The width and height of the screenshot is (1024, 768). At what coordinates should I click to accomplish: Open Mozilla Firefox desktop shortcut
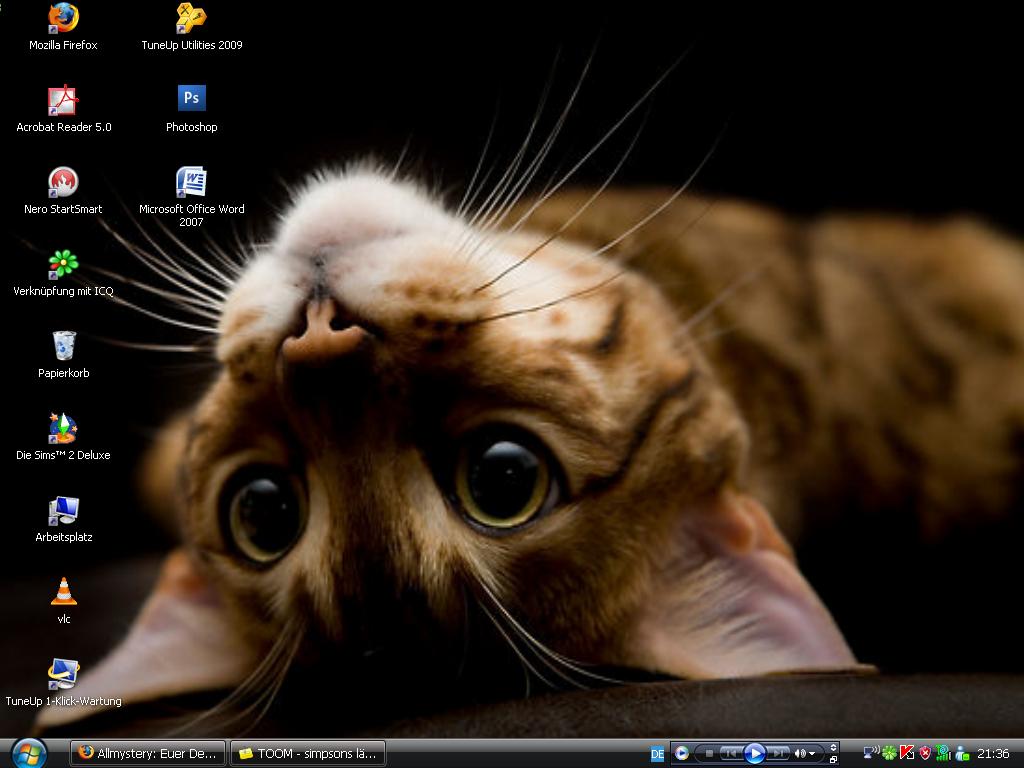pyautogui.click(x=63, y=19)
